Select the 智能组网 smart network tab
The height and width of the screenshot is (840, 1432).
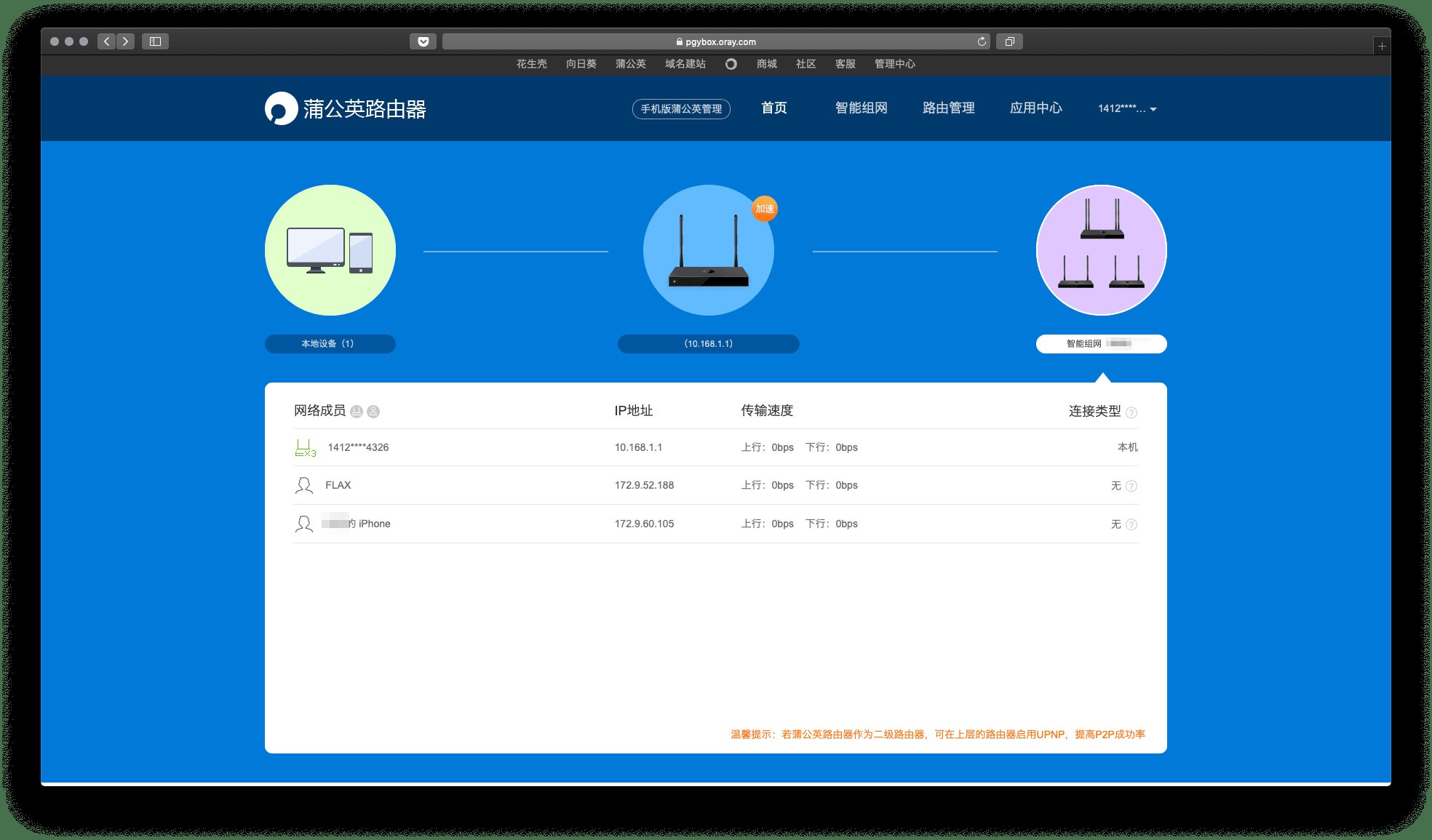[861, 109]
